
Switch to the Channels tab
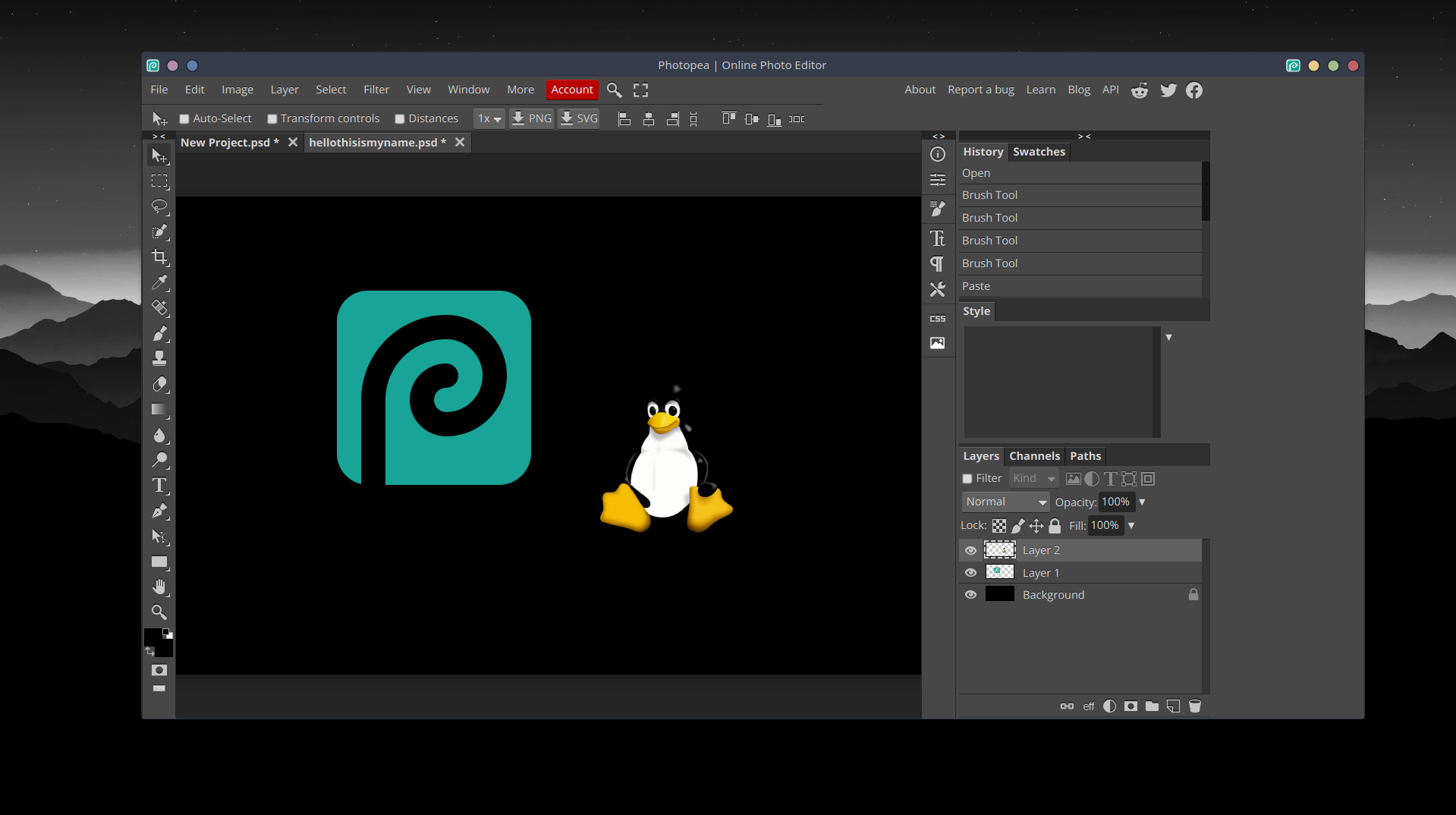click(1034, 456)
